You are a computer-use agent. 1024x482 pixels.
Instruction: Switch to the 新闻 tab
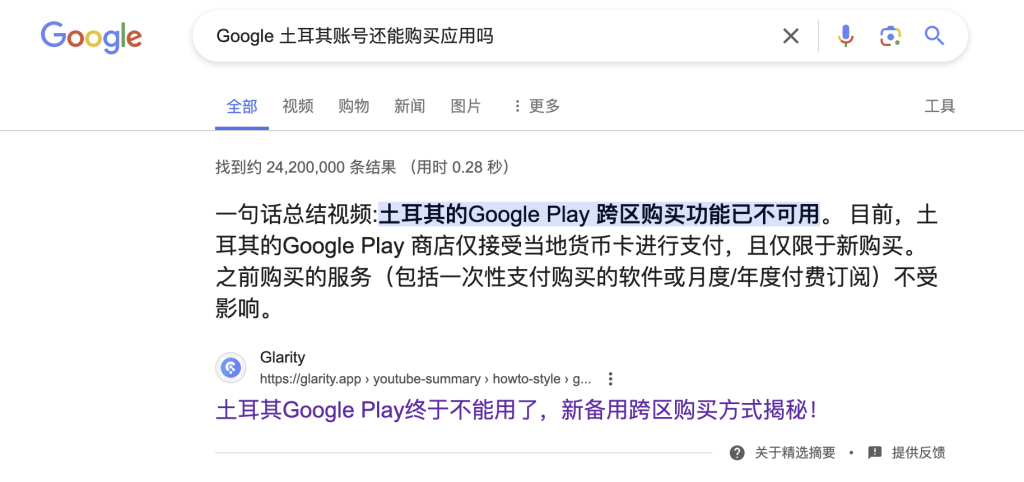[x=409, y=106]
